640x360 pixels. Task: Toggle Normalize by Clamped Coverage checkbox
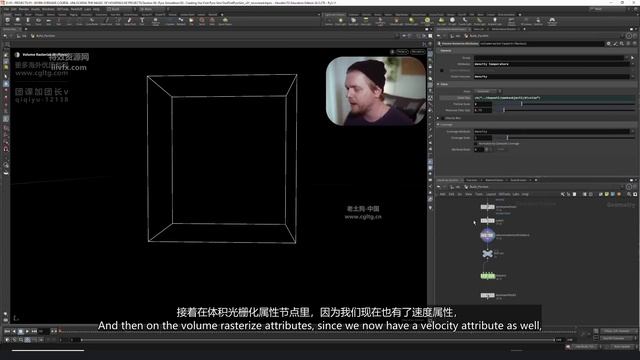tap(476, 144)
